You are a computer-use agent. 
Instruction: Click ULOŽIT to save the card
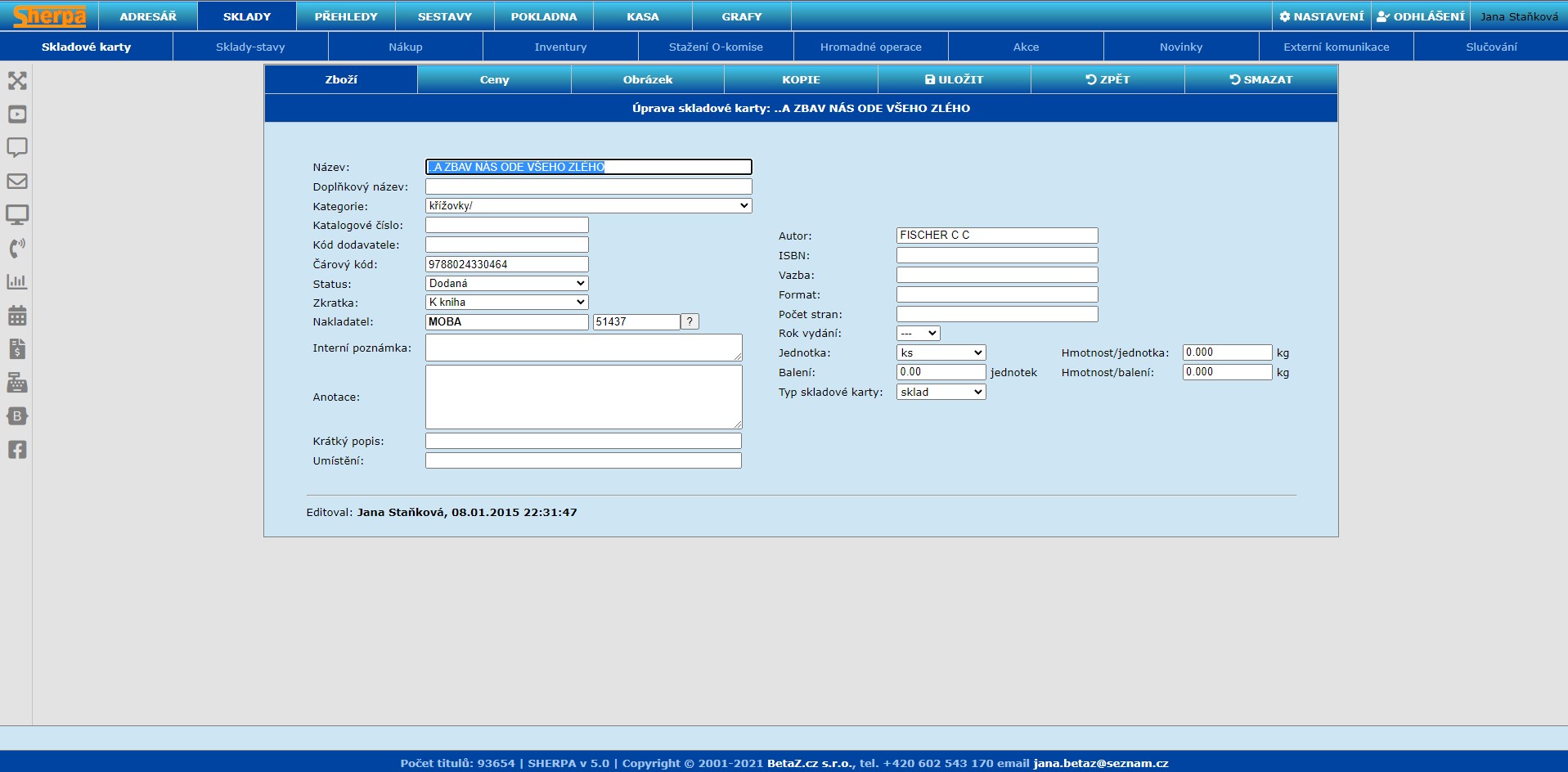[x=954, y=79]
